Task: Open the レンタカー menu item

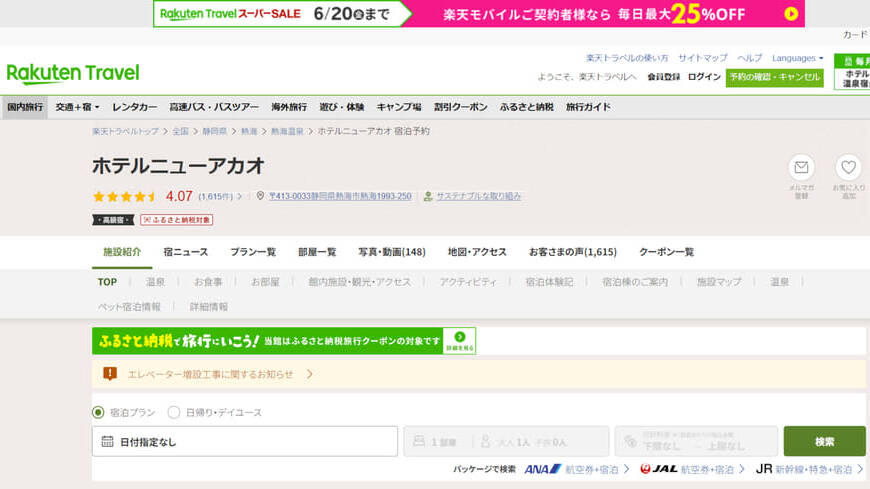Action: (x=134, y=107)
